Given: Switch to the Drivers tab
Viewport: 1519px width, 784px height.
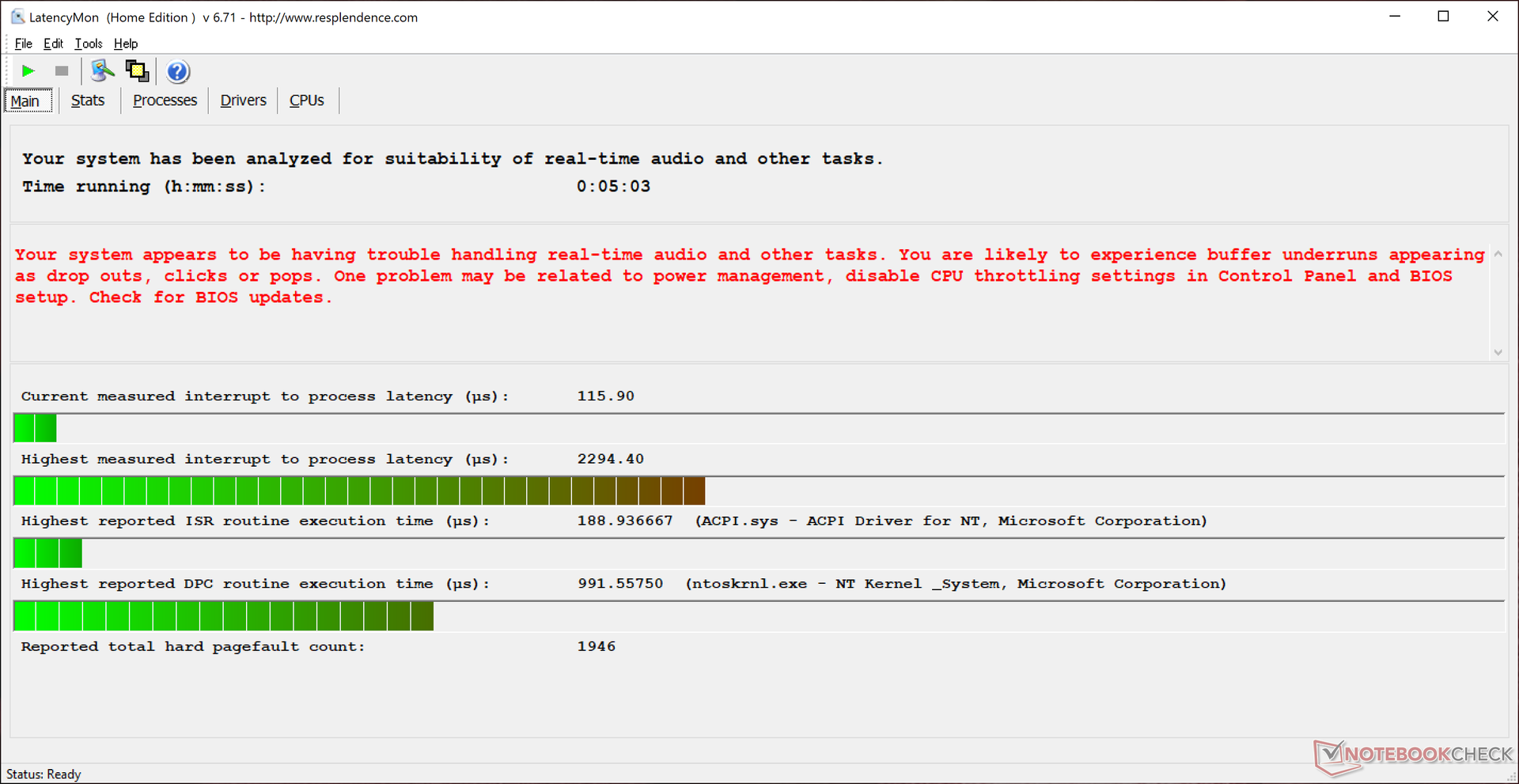Looking at the screenshot, I should [243, 100].
